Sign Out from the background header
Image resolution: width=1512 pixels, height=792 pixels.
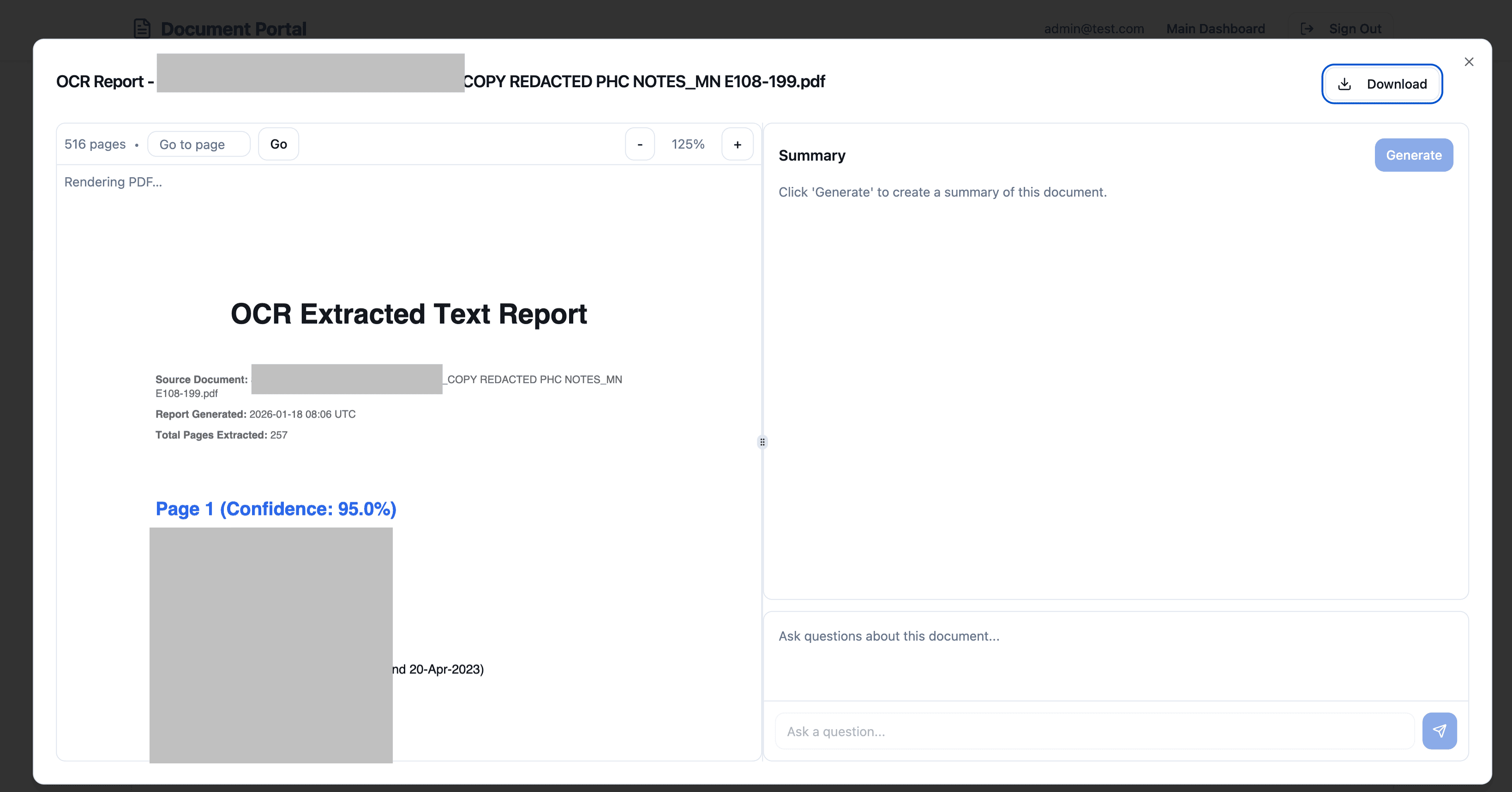tap(1341, 28)
